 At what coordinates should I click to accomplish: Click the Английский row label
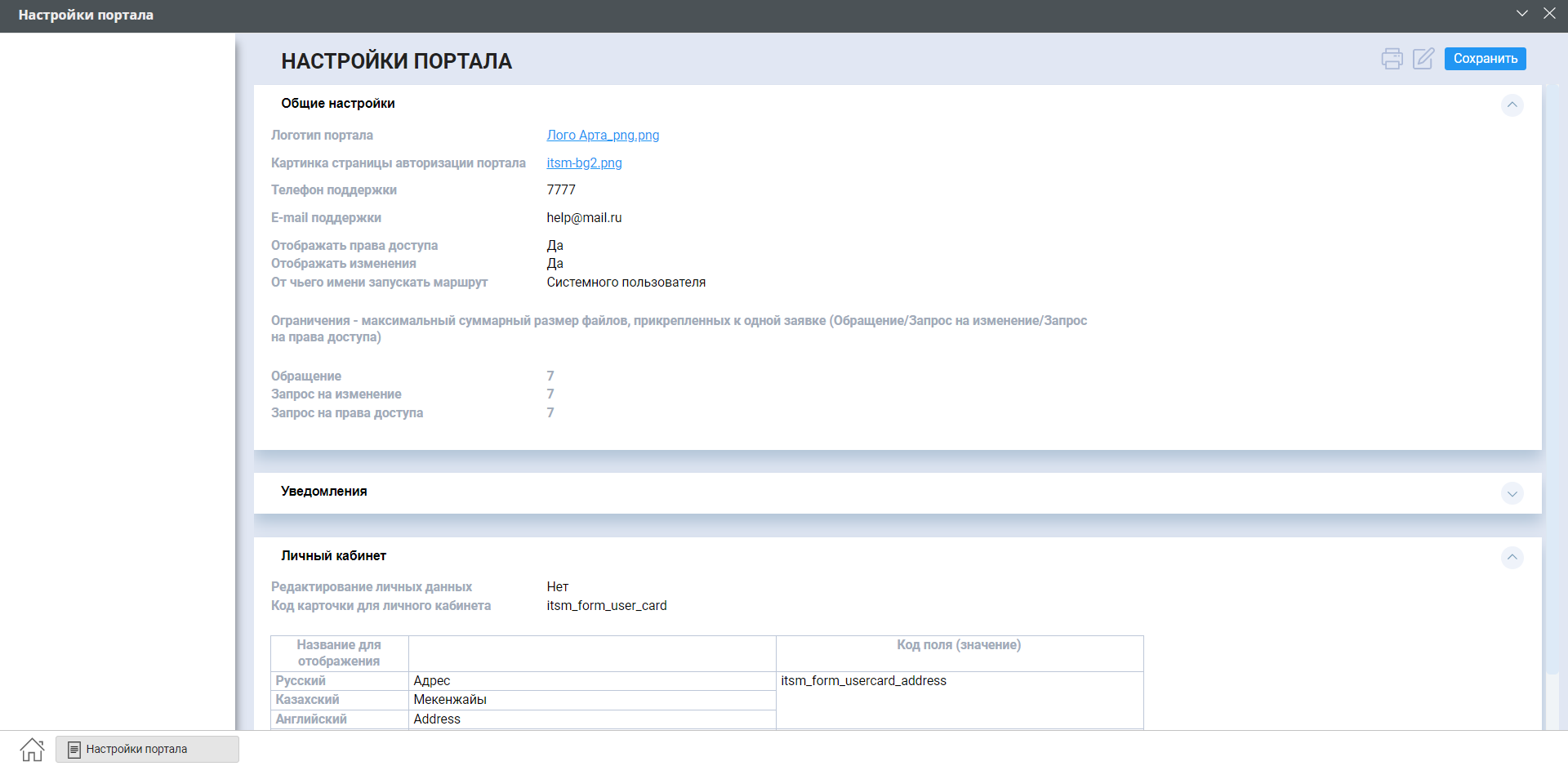[311, 719]
